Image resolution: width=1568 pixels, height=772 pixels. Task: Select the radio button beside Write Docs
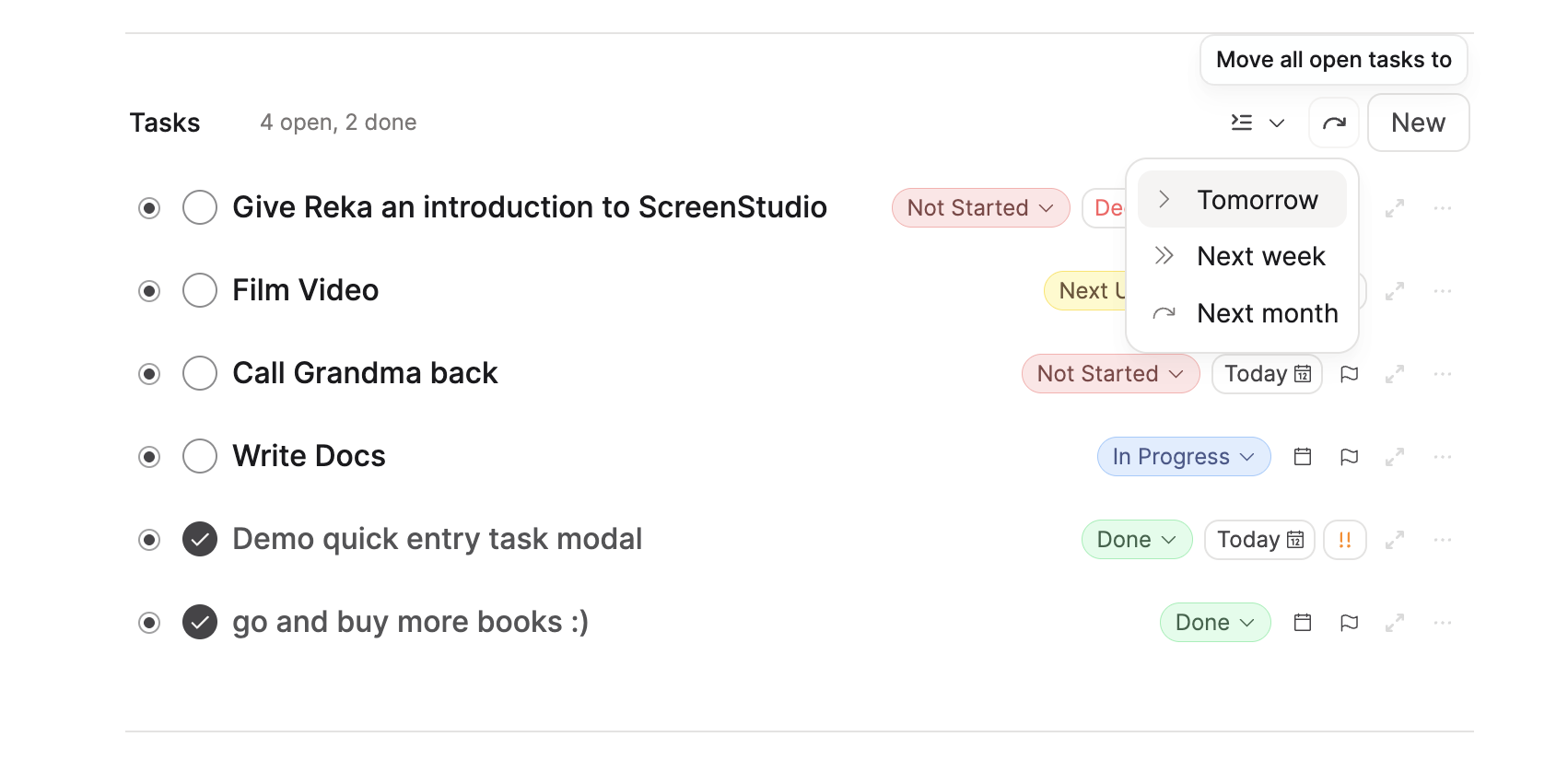(x=149, y=457)
